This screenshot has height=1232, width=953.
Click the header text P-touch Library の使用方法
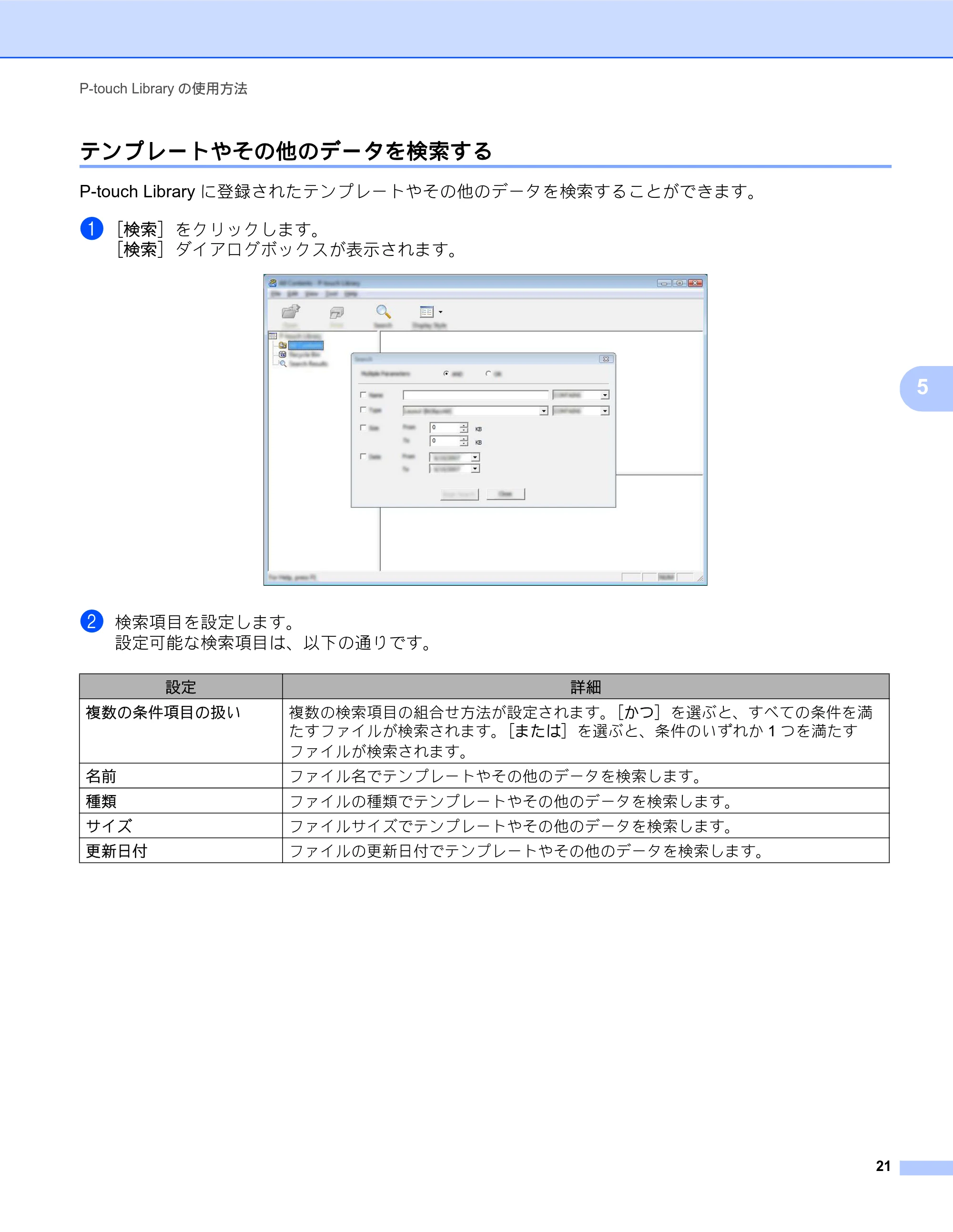(x=163, y=89)
